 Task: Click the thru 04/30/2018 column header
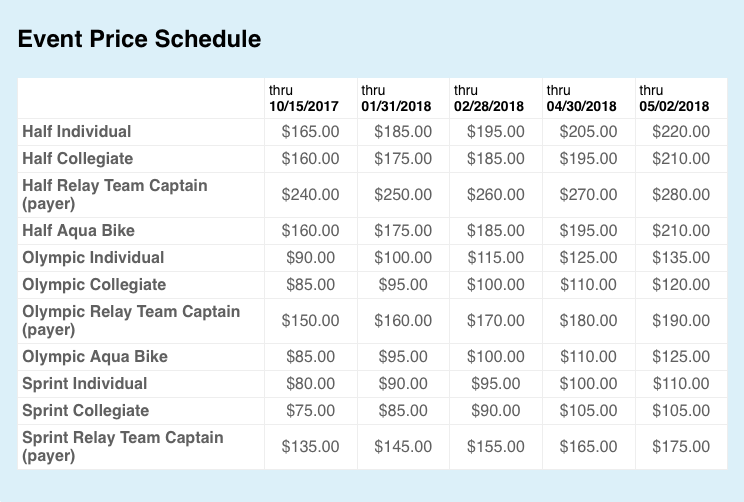click(x=581, y=98)
